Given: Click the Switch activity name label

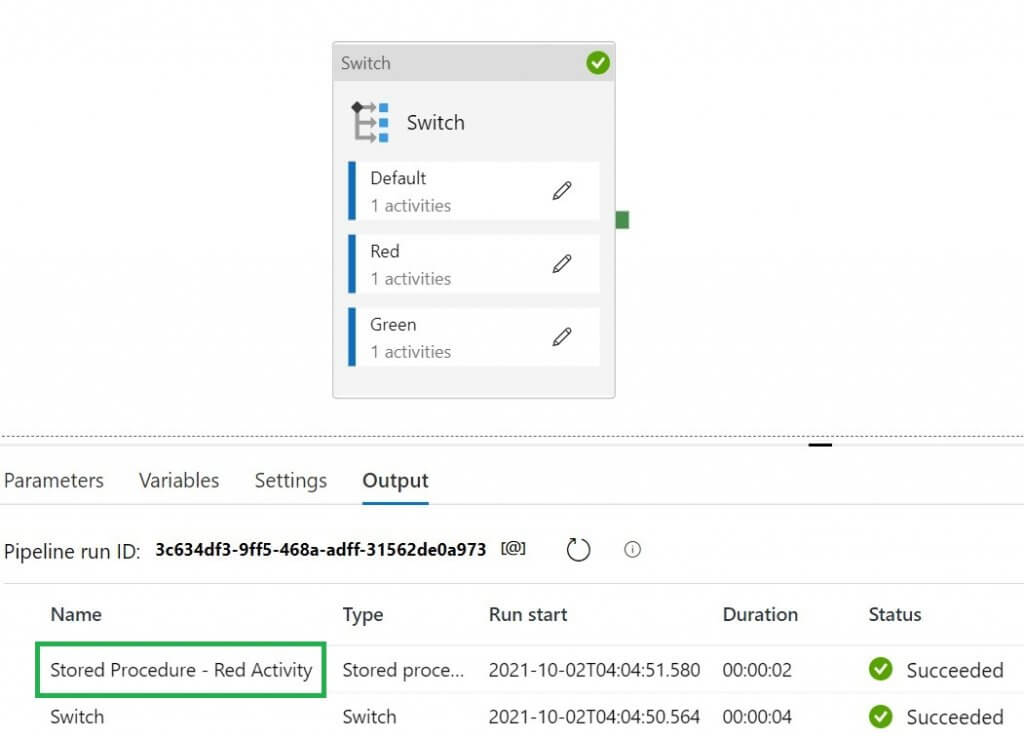Looking at the screenshot, I should 436,123.
